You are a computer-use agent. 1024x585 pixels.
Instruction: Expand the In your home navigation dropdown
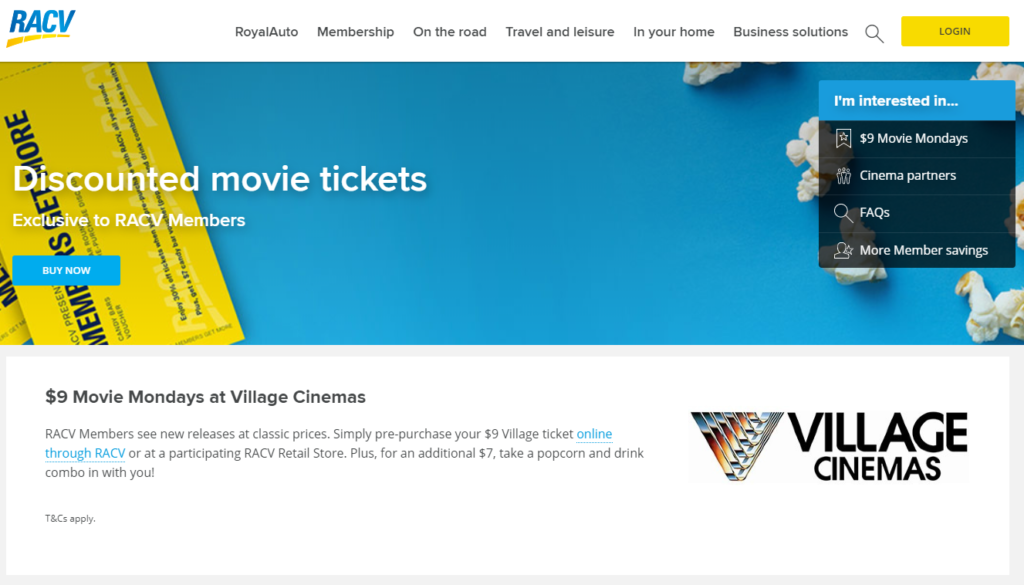[x=673, y=32]
